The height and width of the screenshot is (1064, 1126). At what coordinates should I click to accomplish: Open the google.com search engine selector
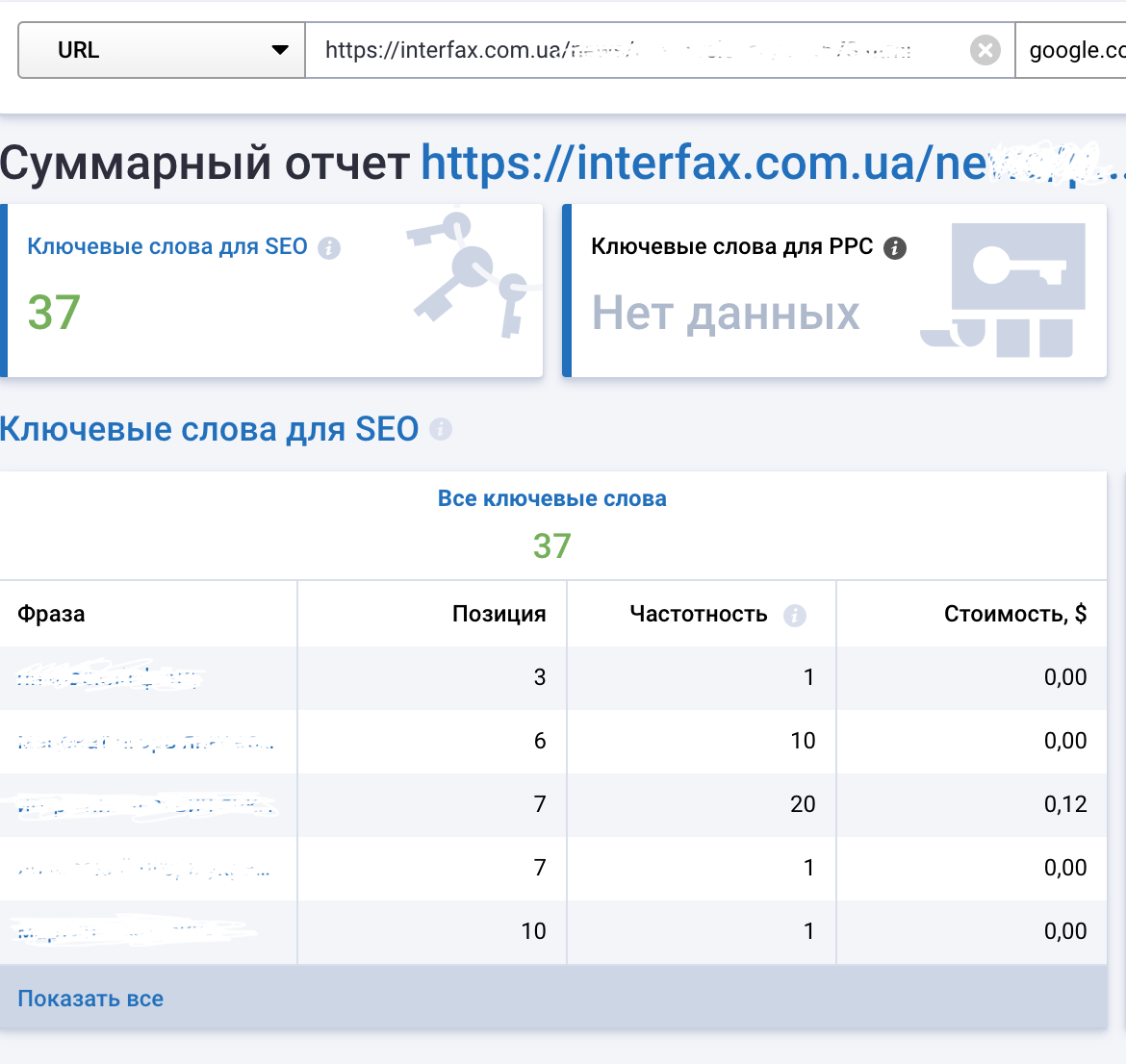pos(1071,50)
